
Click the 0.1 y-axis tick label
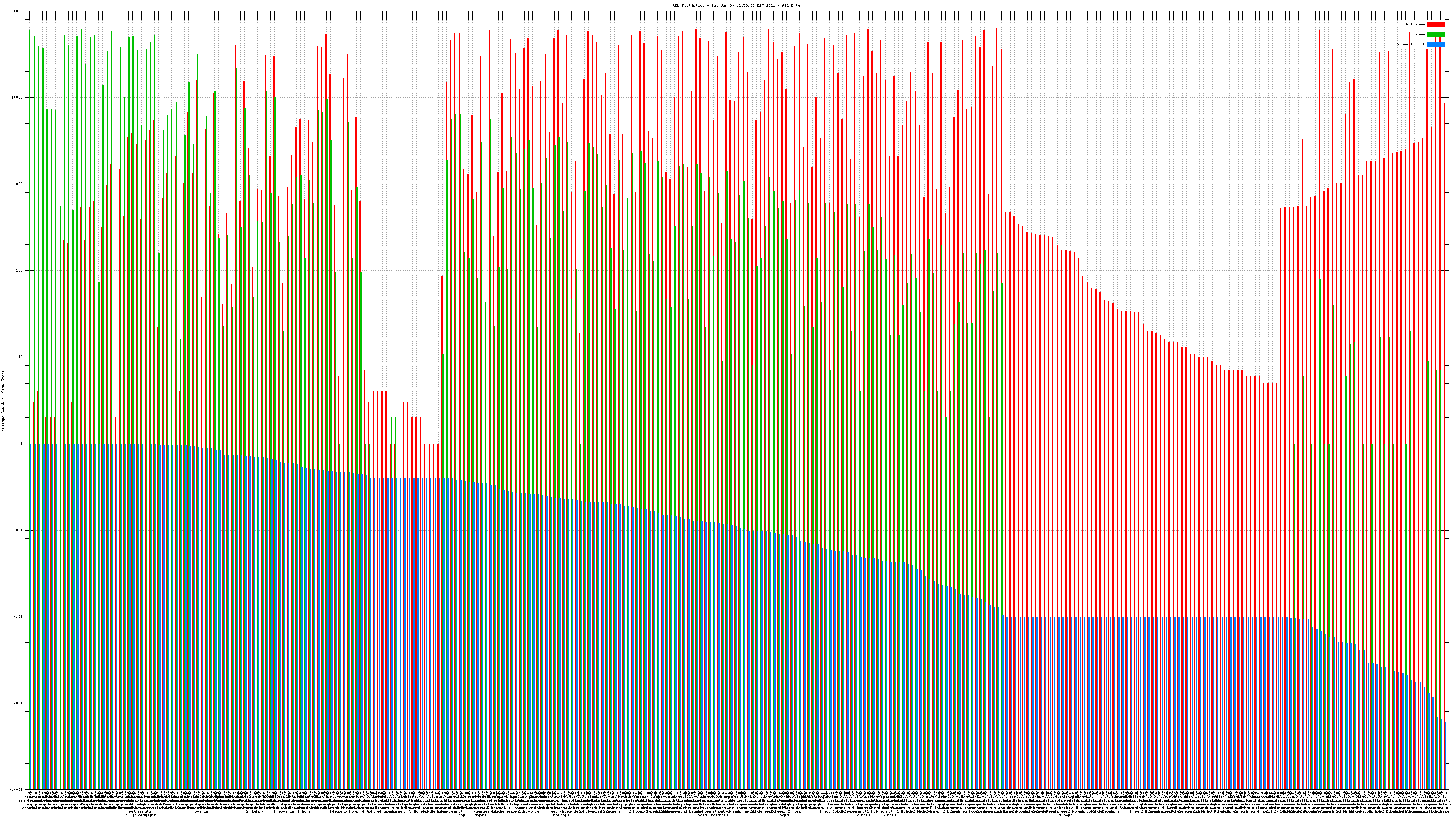(x=19, y=530)
